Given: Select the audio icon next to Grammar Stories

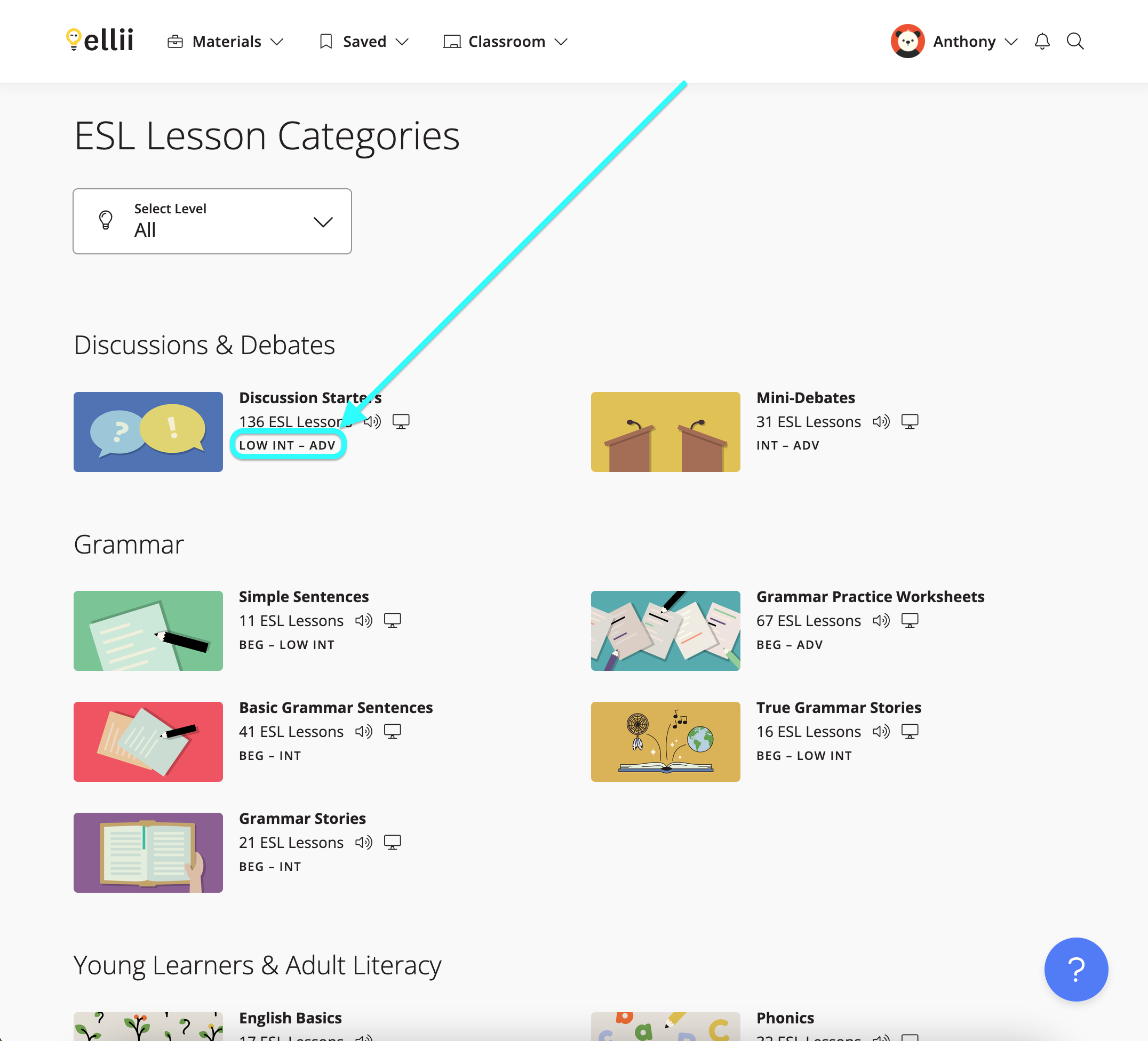Looking at the screenshot, I should point(364,842).
